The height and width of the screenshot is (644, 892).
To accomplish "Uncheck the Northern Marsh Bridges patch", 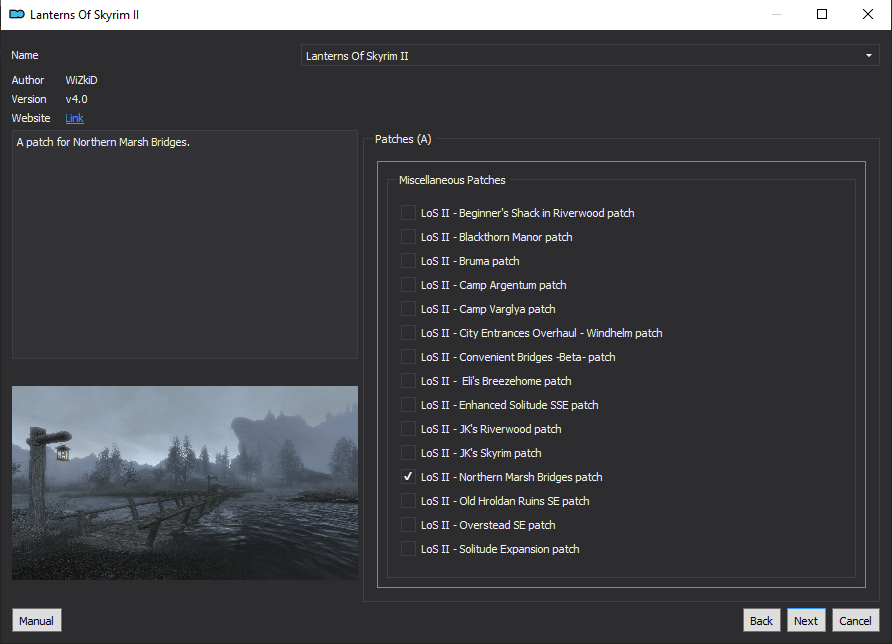I will (x=408, y=477).
